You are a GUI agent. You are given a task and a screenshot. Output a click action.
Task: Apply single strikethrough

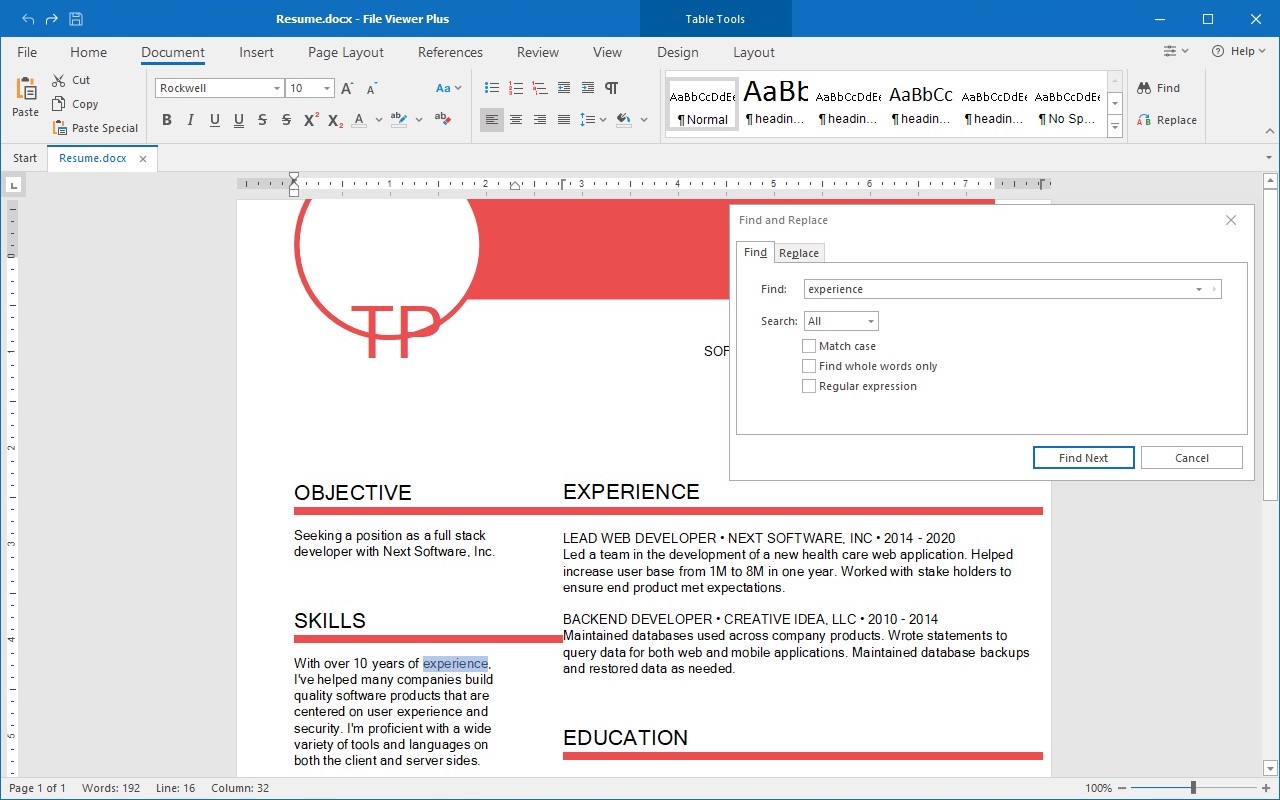pyautogui.click(x=263, y=120)
